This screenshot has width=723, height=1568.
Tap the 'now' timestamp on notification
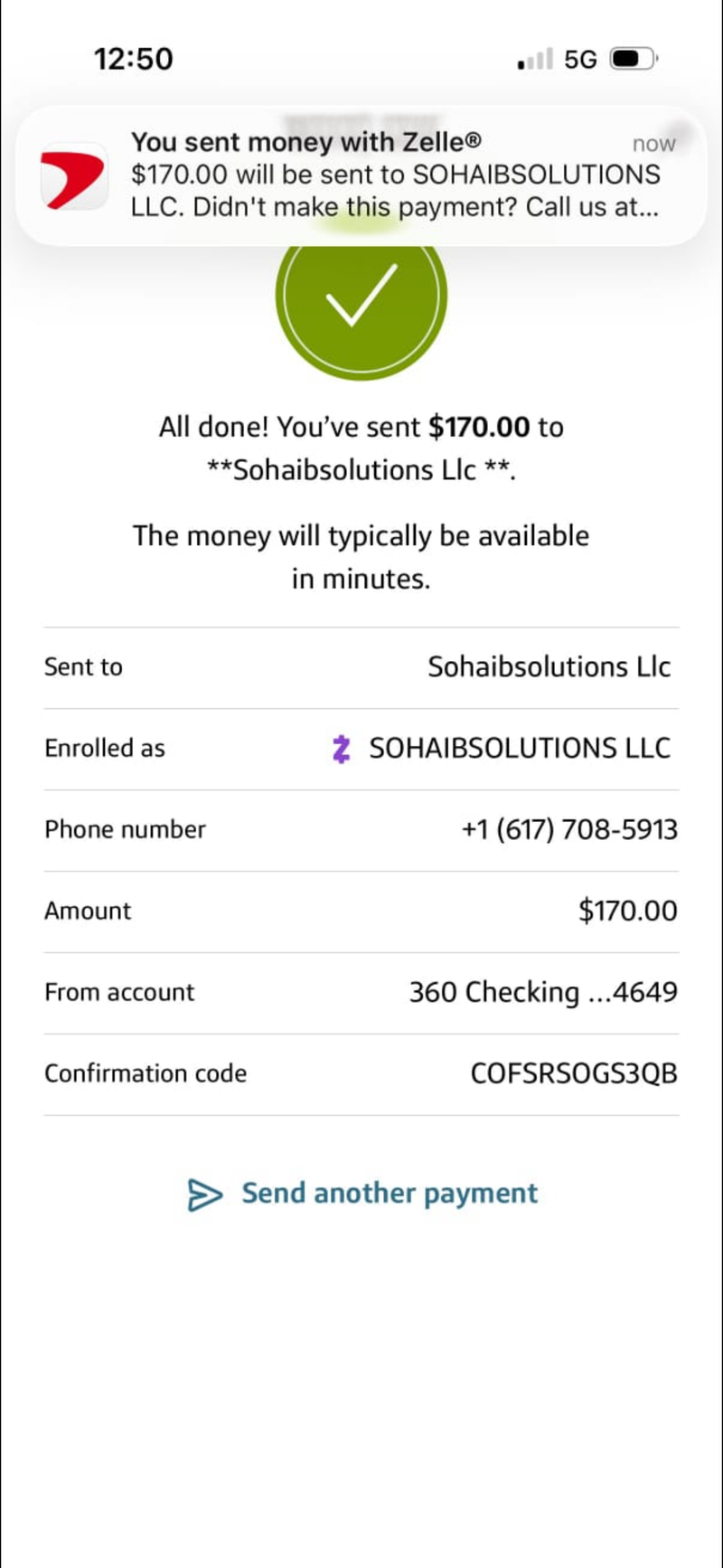(653, 144)
